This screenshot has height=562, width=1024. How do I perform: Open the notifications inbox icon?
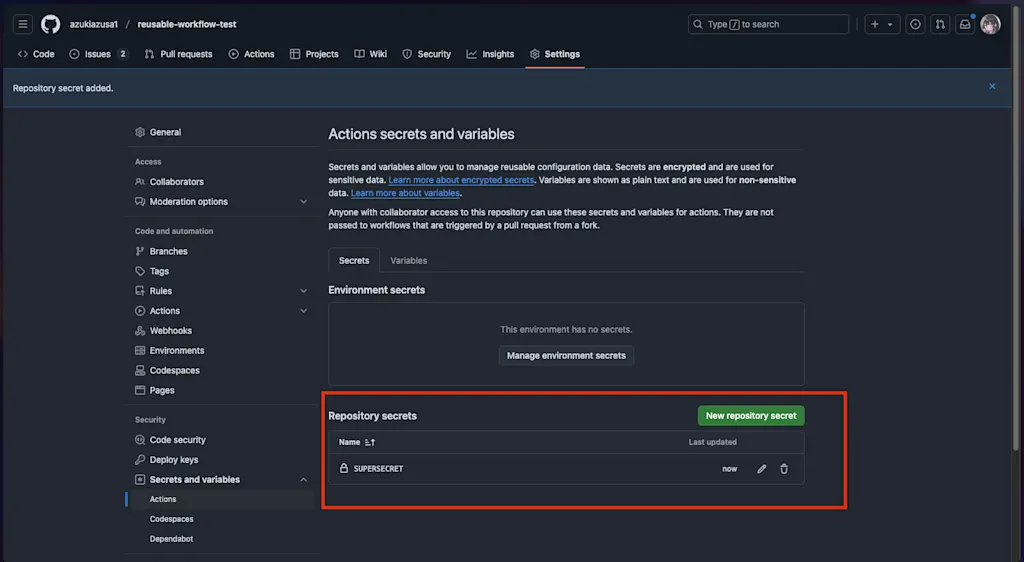click(x=965, y=24)
